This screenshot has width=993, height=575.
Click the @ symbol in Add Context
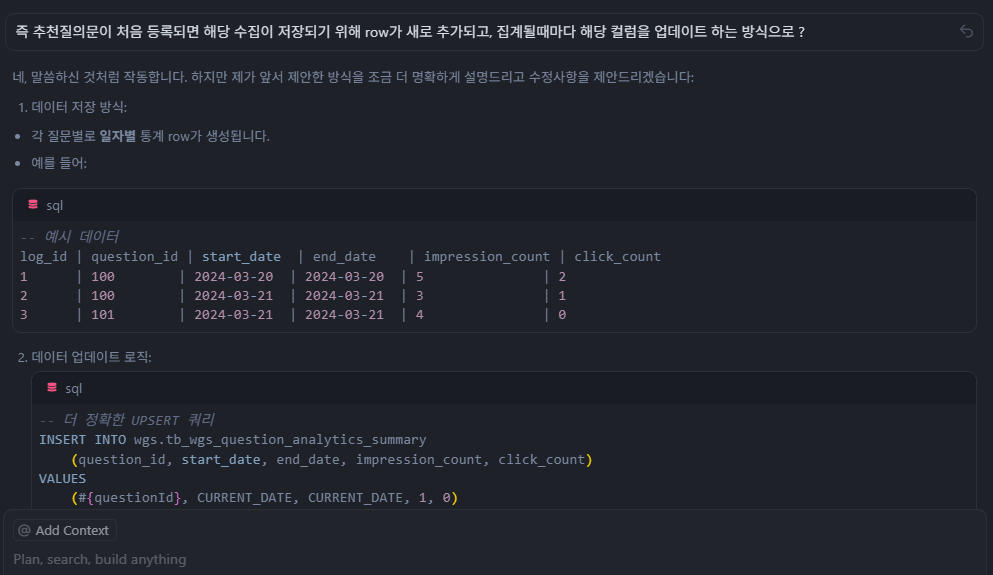(x=24, y=530)
